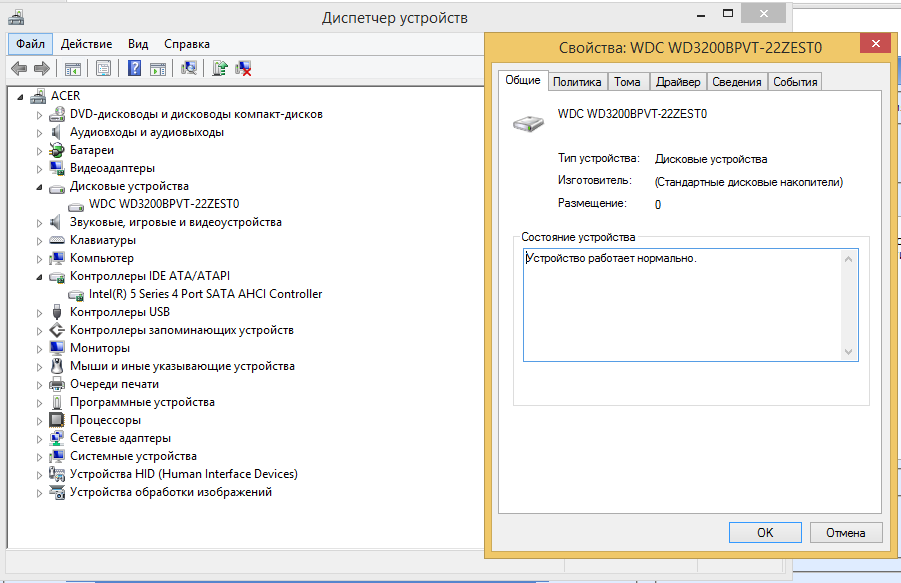
Task: Click Scan for hardware changes icon
Action: [188, 68]
